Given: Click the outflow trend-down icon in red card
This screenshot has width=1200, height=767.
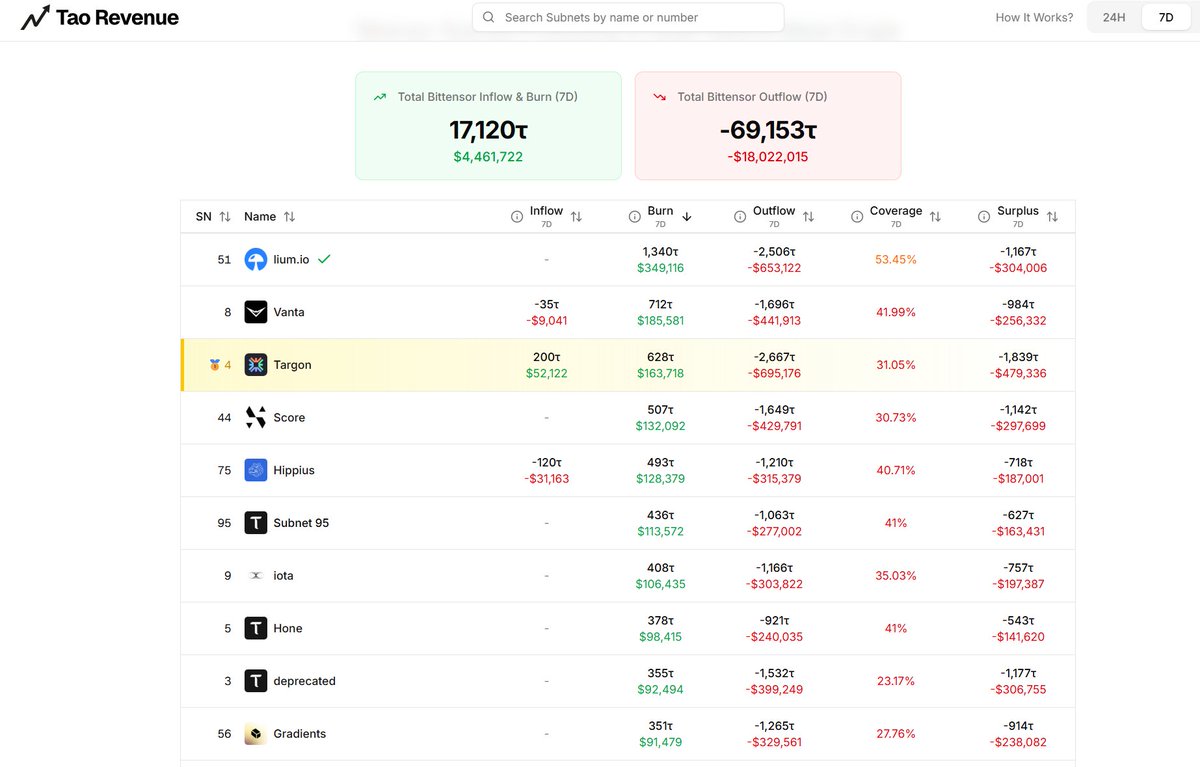Looking at the screenshot, I should coord(660,97).
